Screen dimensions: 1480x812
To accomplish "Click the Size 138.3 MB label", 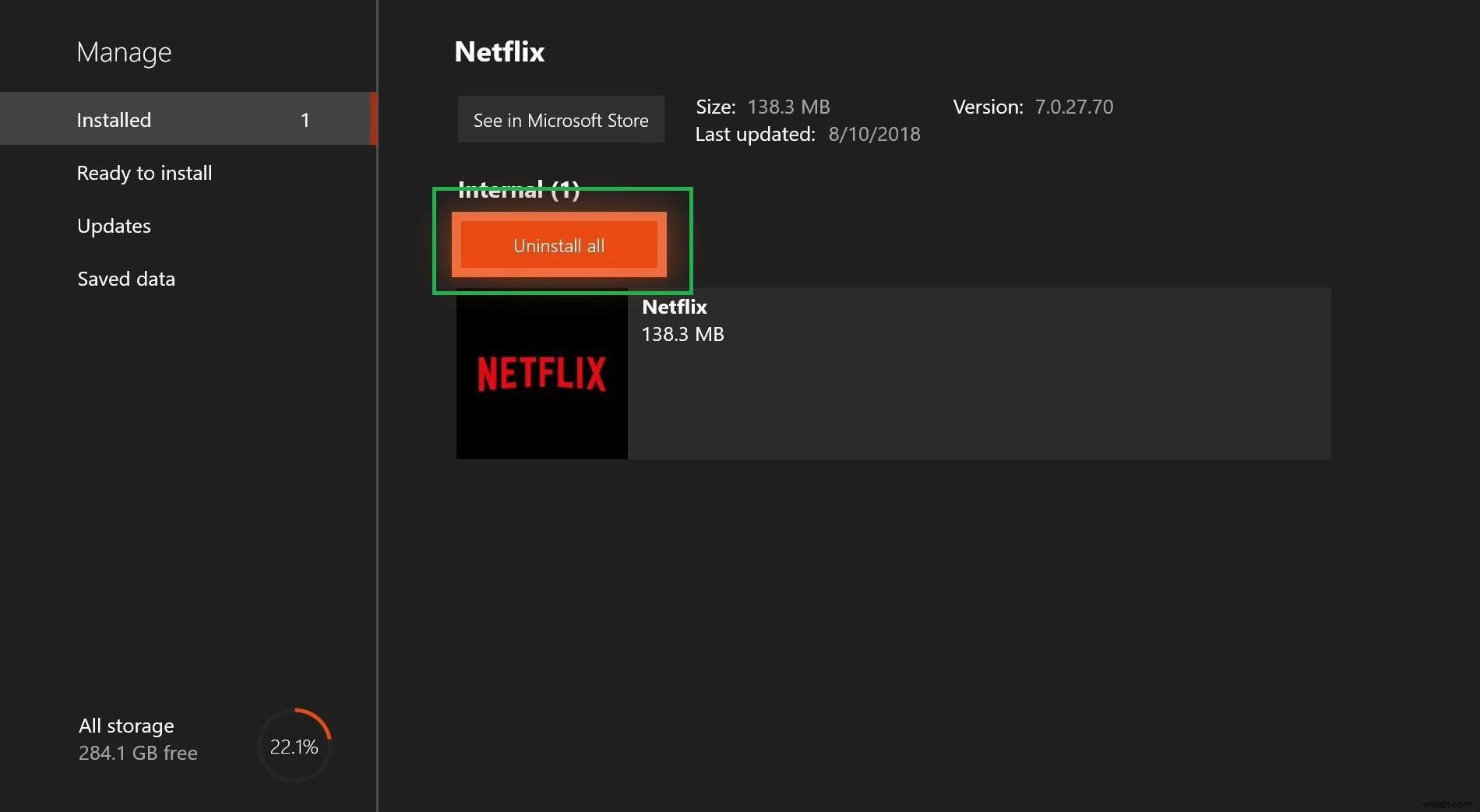I will (x=762, y=107).
